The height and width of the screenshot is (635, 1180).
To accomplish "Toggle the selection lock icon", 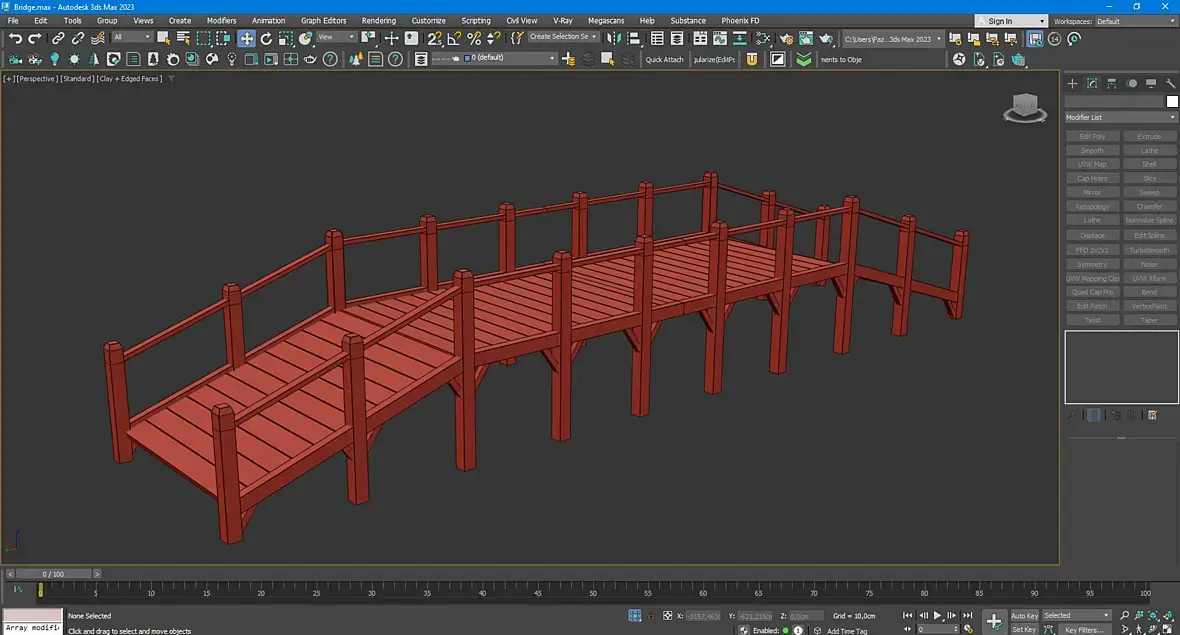I will pyautogui.click(x=652, y=616).
